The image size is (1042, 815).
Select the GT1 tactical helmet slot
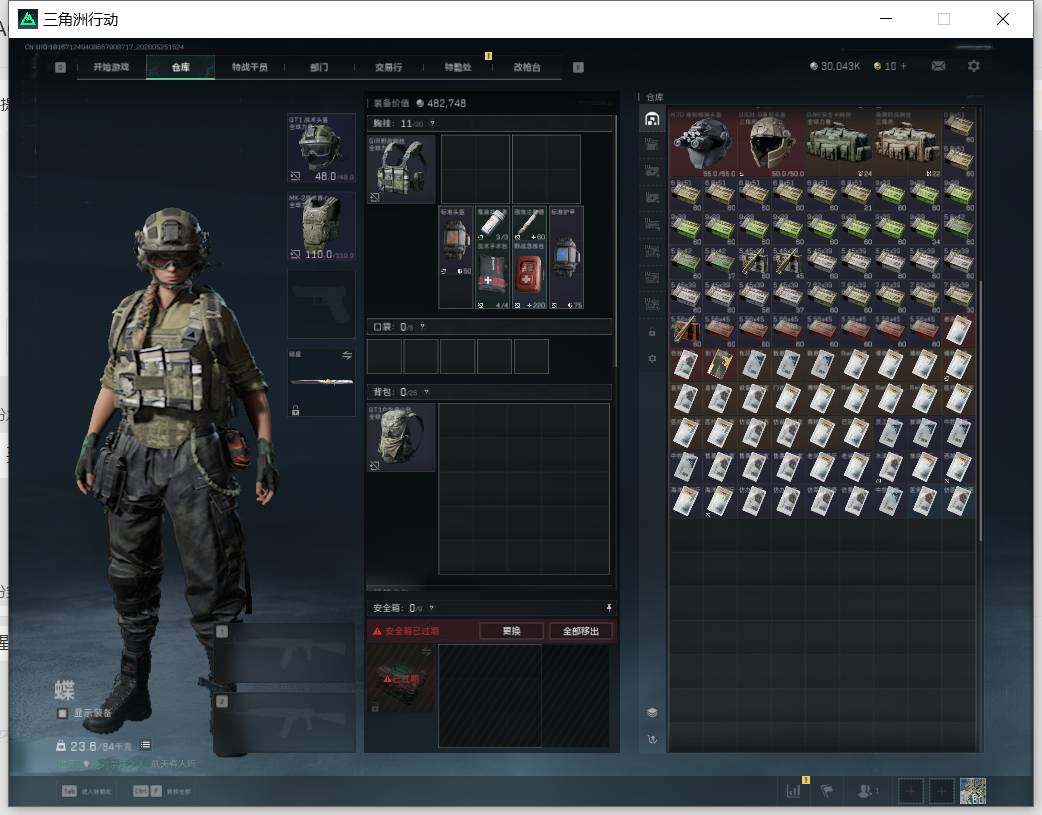coord(321,148)
